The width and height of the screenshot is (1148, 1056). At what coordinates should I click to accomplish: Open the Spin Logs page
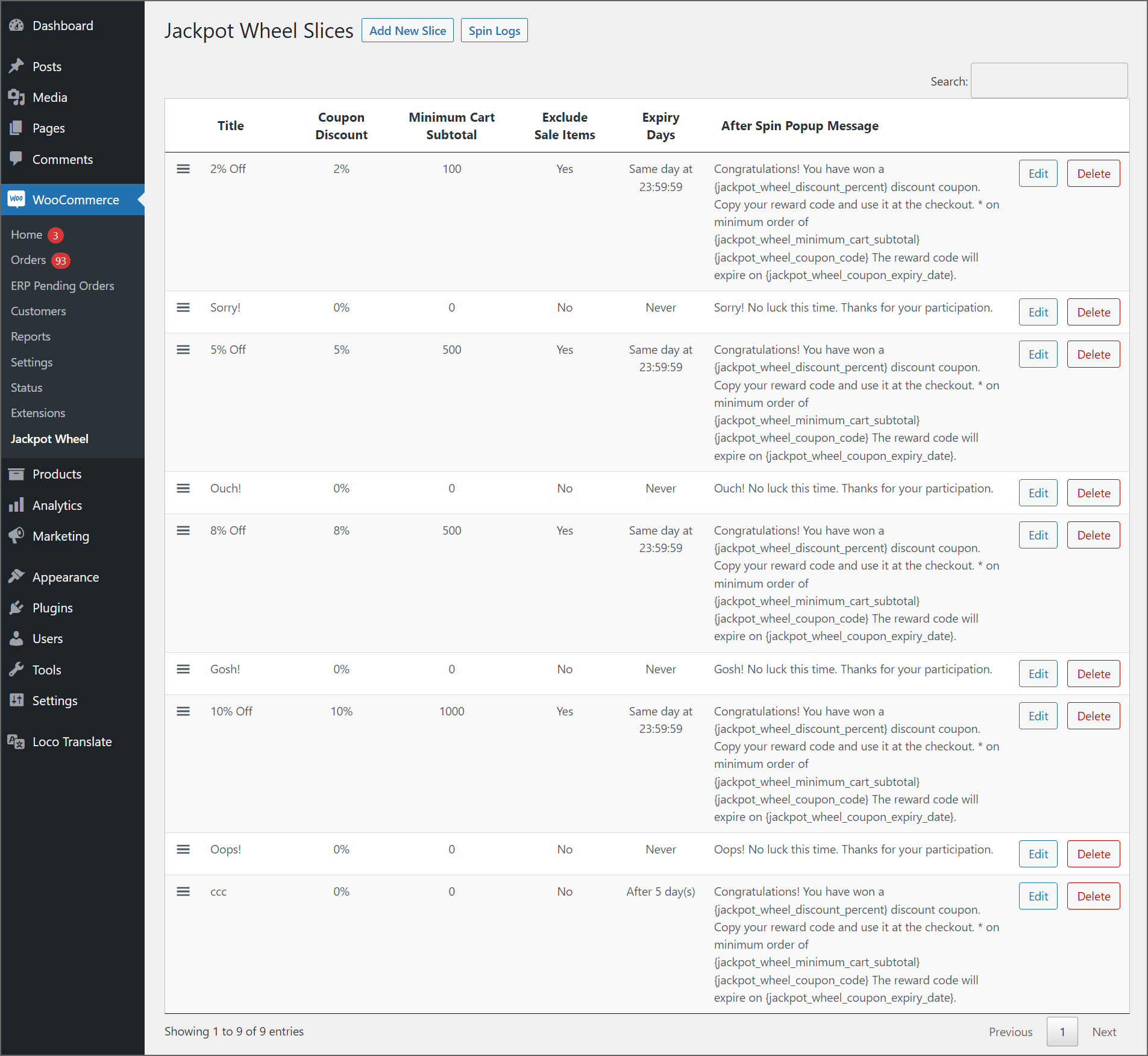click(494, 30)
